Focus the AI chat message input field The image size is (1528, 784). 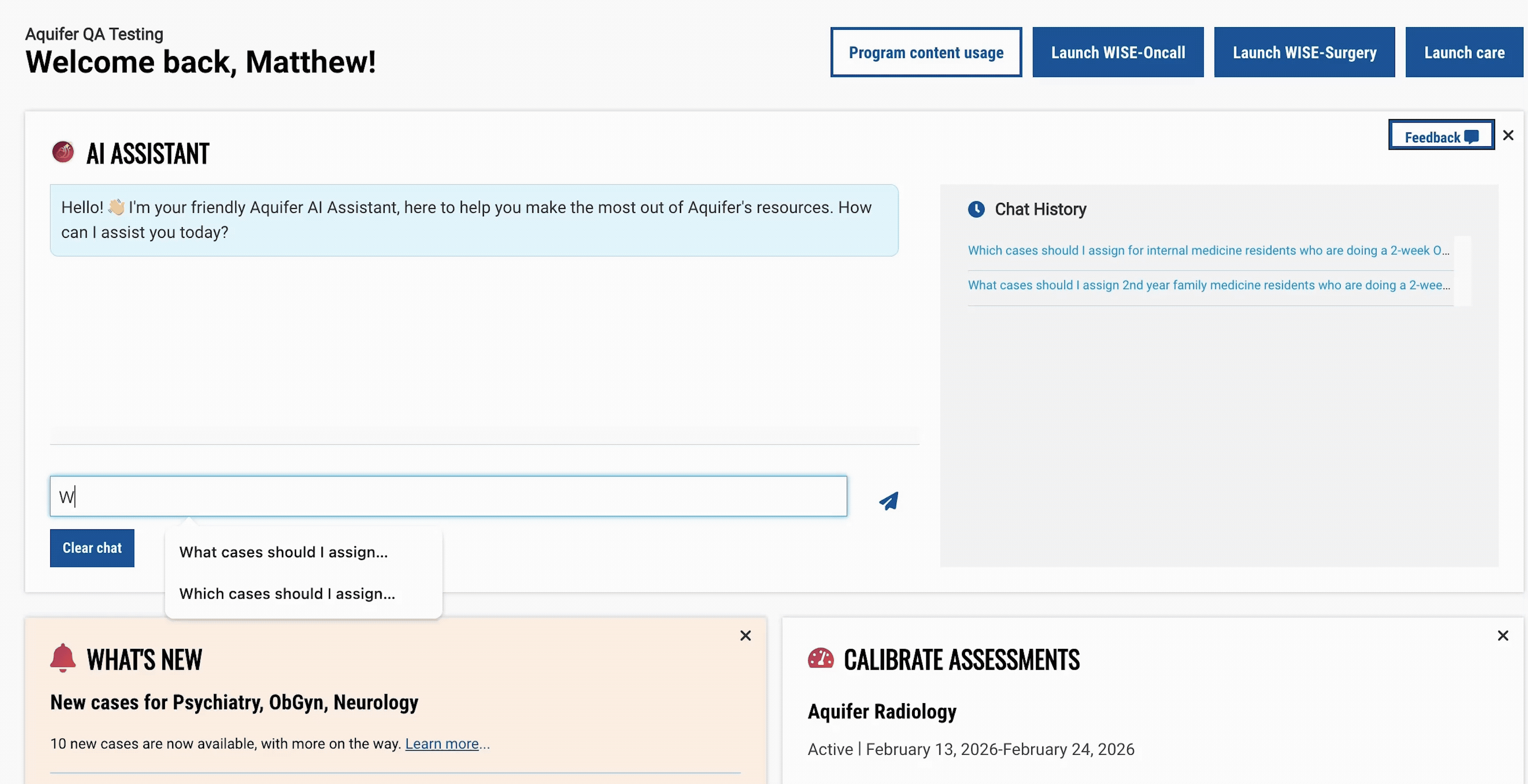coord(448,496)
